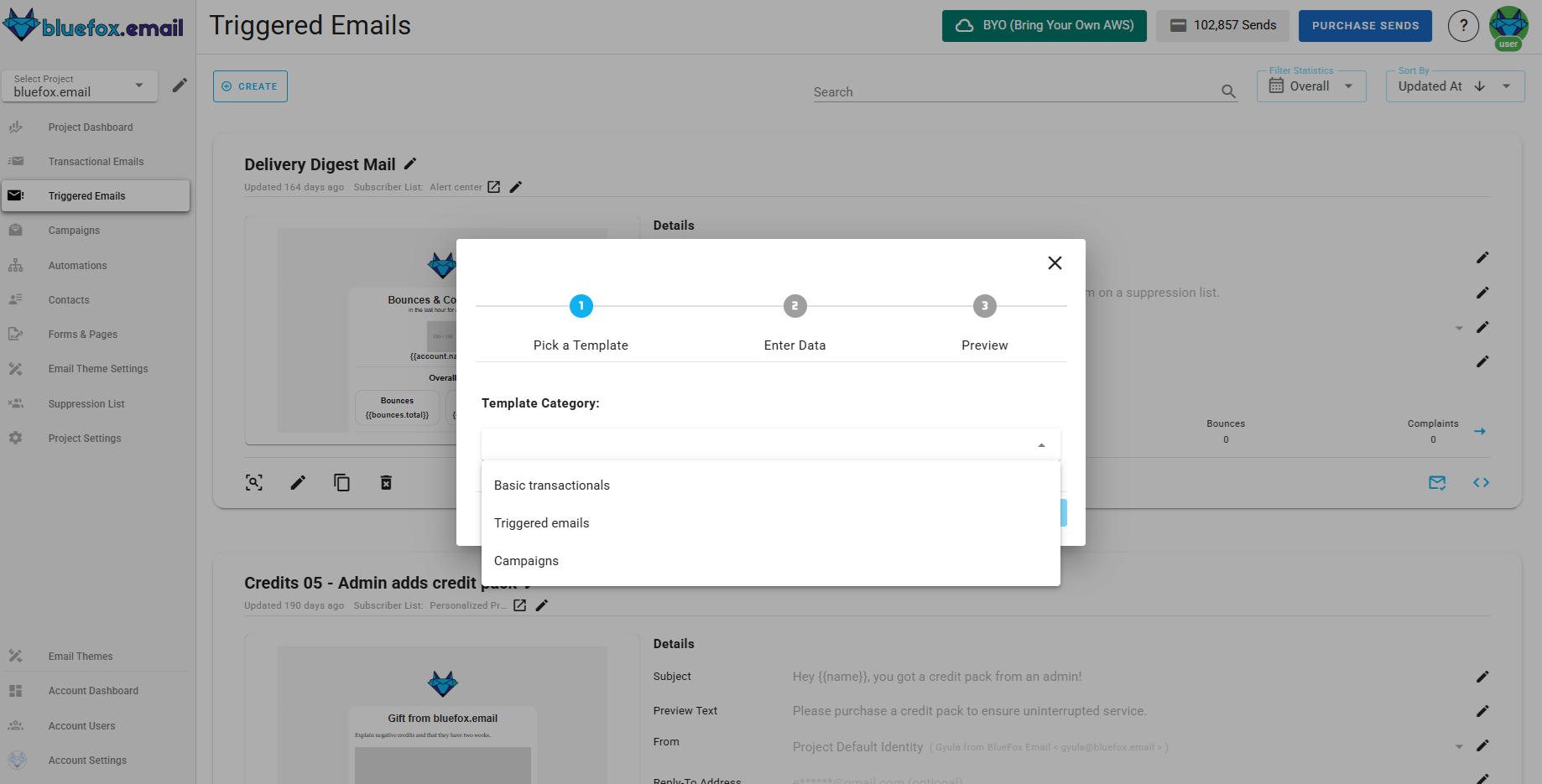Open Email Theme Settings in the sidebar
Viewport: 1542px width, 784px height.
(x=97, y=368)
